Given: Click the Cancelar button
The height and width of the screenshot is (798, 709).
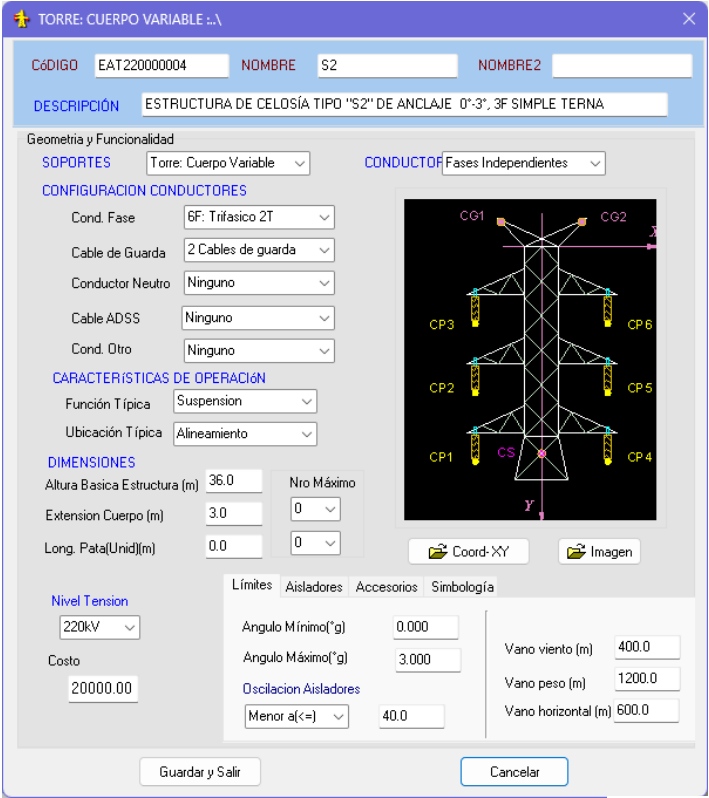Looking at the screenshot, I should pos(514,772).
